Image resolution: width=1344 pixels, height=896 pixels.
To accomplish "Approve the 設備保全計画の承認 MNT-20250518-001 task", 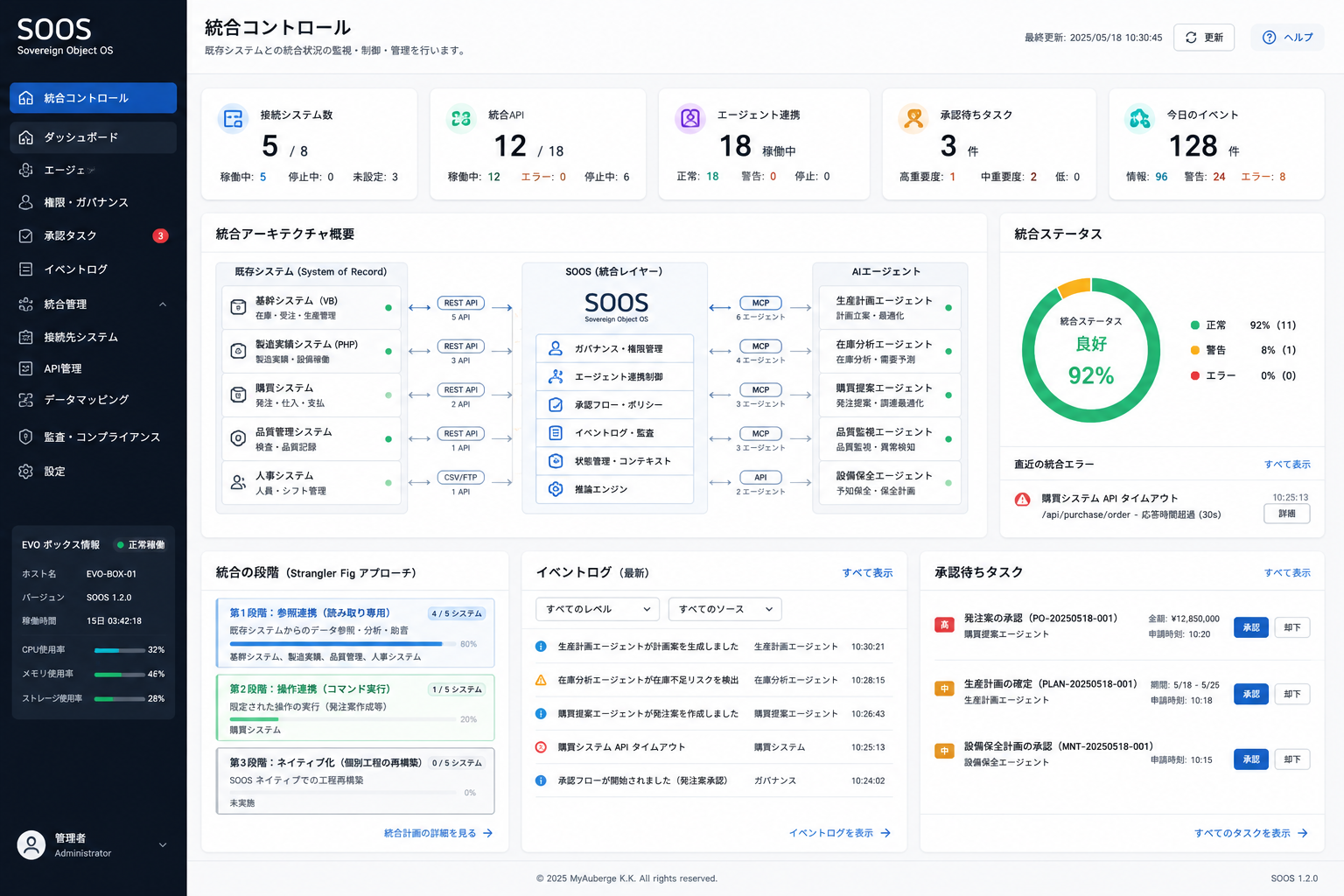I will pos(1250,759).
